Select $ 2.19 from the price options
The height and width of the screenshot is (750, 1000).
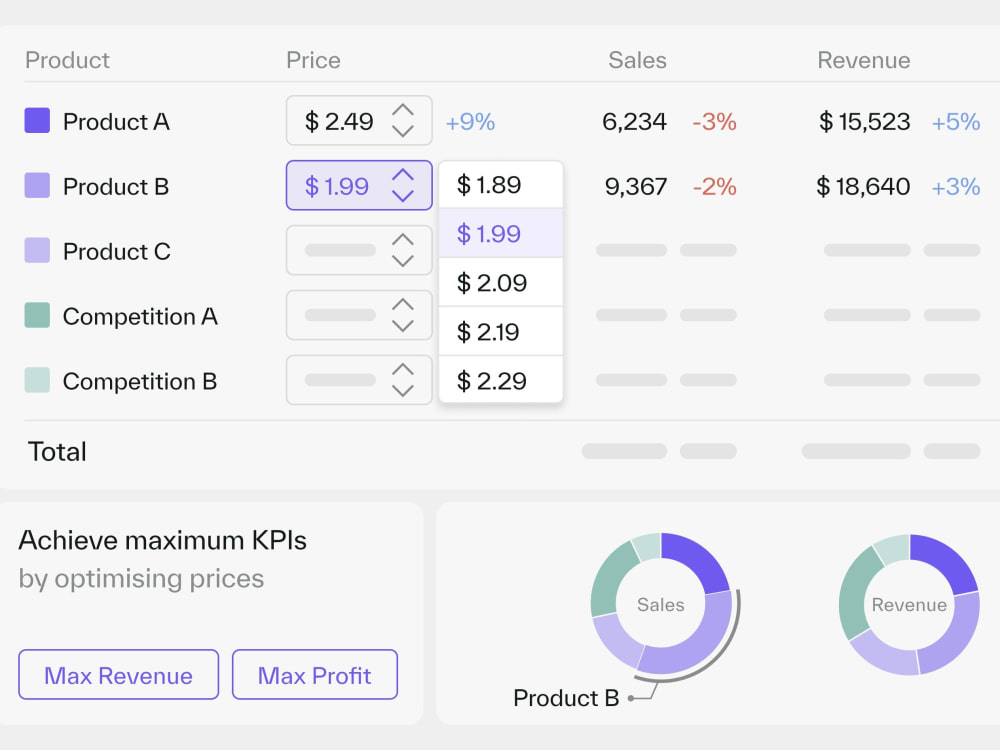coord(501,332)
